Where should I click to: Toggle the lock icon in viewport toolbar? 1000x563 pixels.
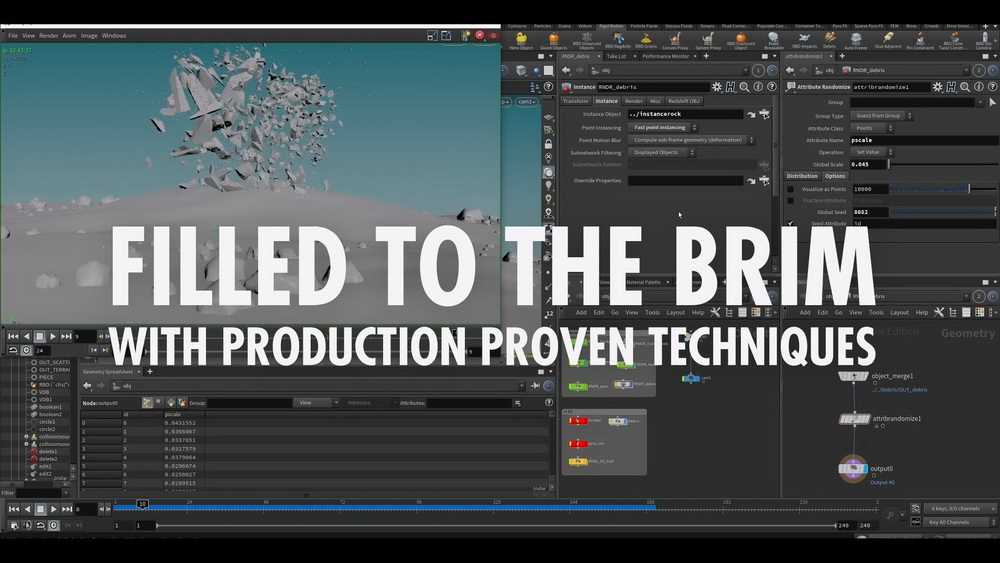[548, 144]
